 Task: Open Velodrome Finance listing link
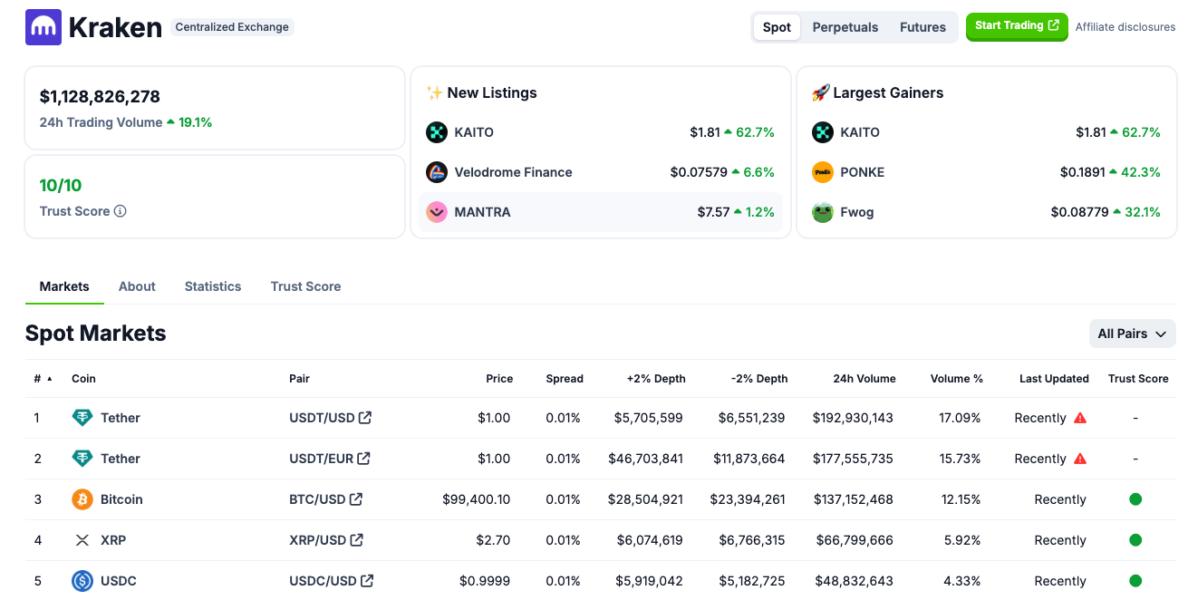(513, 172)
